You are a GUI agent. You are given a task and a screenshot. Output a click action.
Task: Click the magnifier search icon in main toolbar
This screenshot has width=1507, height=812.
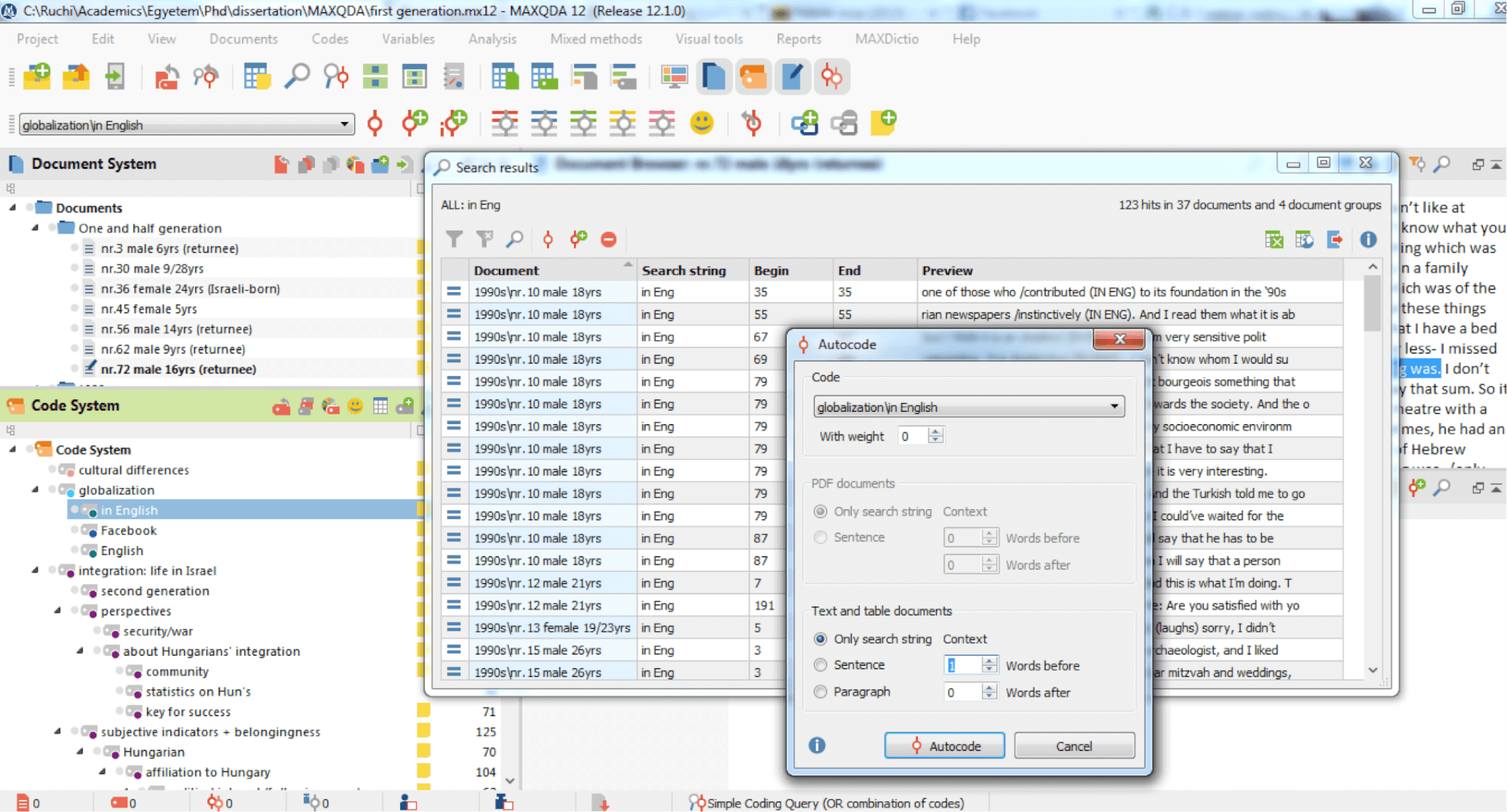tap(297, 77)
